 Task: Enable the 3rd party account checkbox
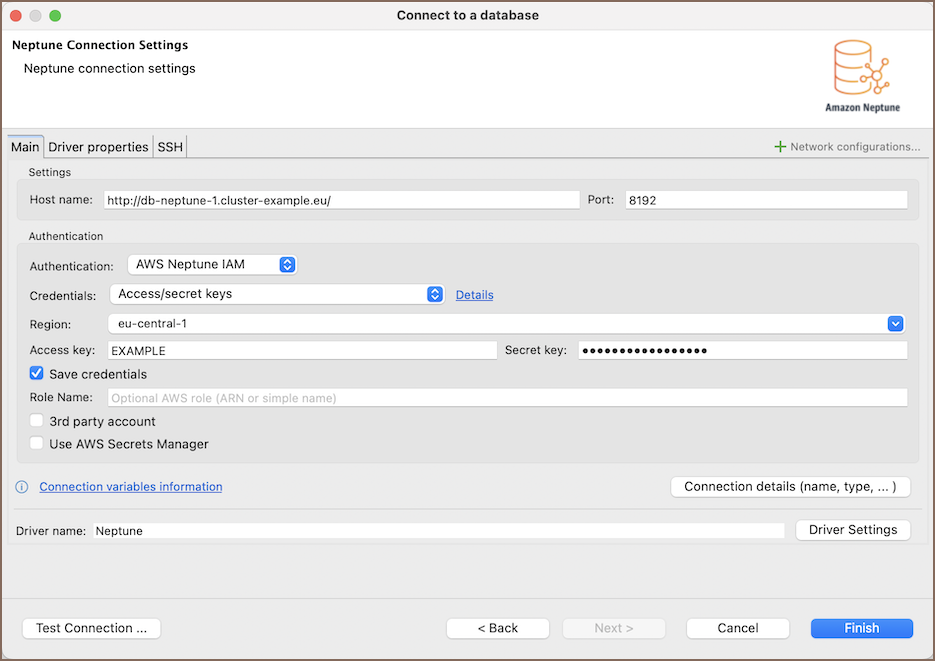pos(37,421)
